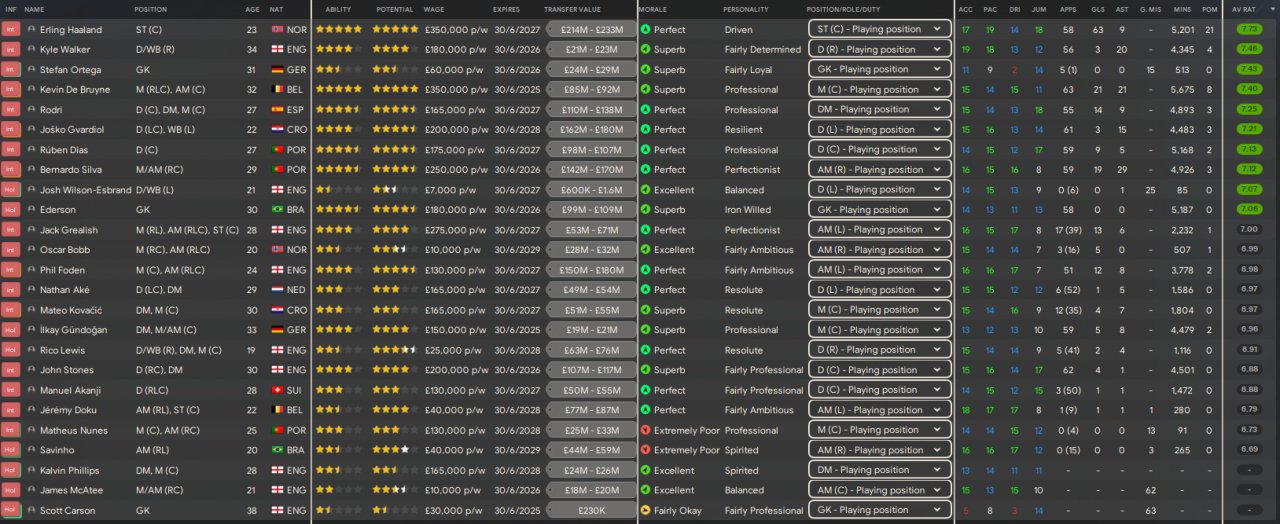Screen dimensions: 1280x524
Task: Click the Brazil flag in Savinho's row
Action: point(277,450)
